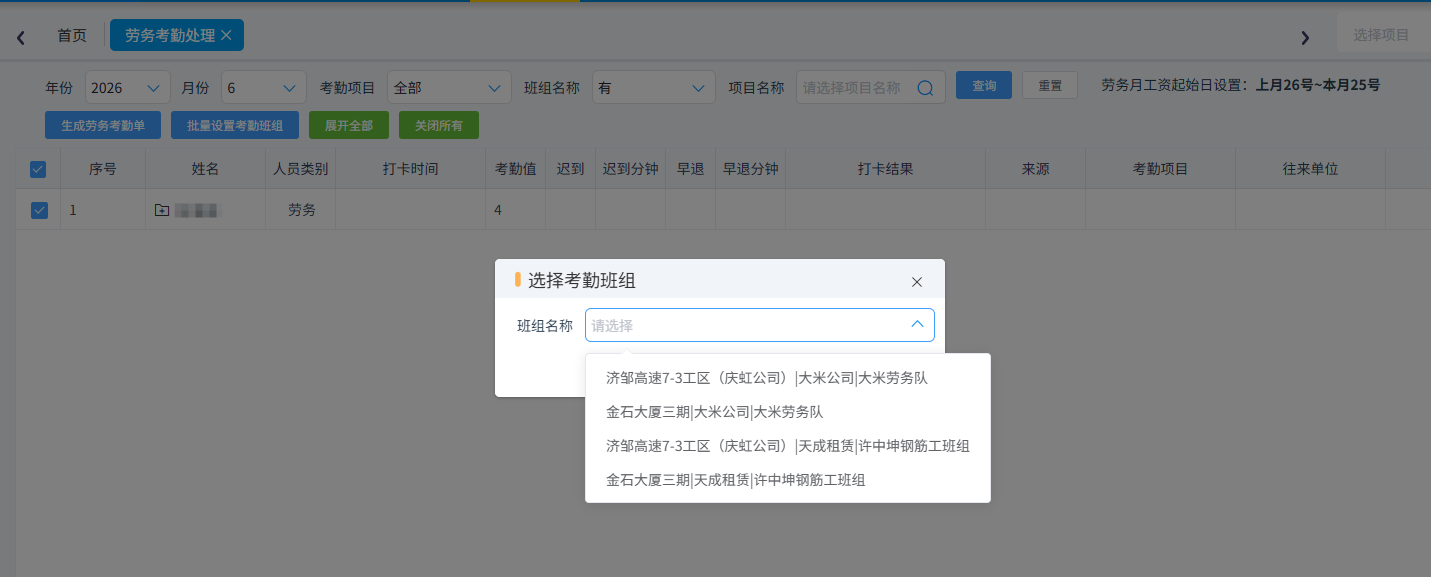This screenshot has width=1431, height=577.
Task: Click the 劳务 cell in row 1
Action: coord(301,210)
